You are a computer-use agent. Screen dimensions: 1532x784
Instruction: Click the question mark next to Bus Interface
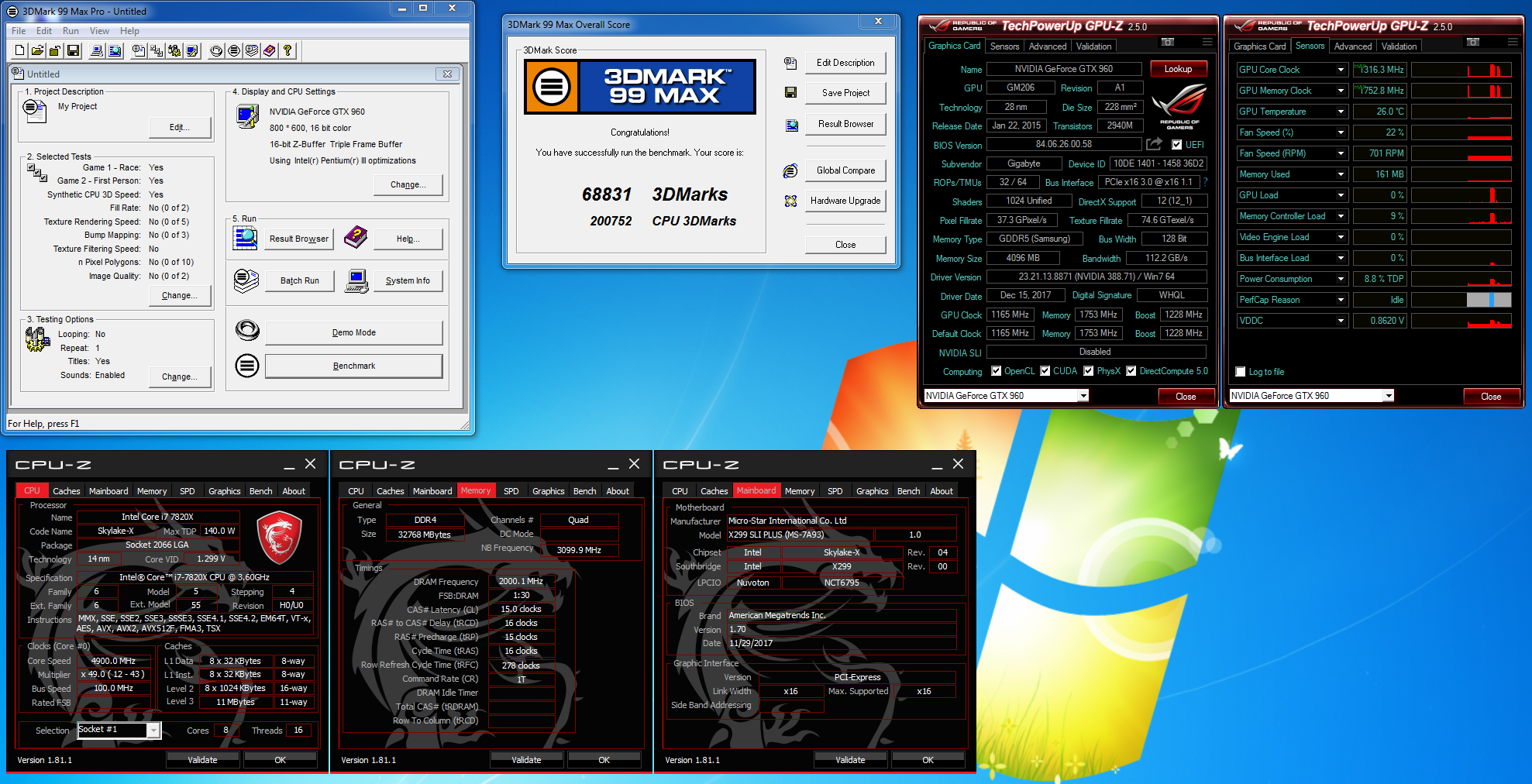(x=1205, y=182)
